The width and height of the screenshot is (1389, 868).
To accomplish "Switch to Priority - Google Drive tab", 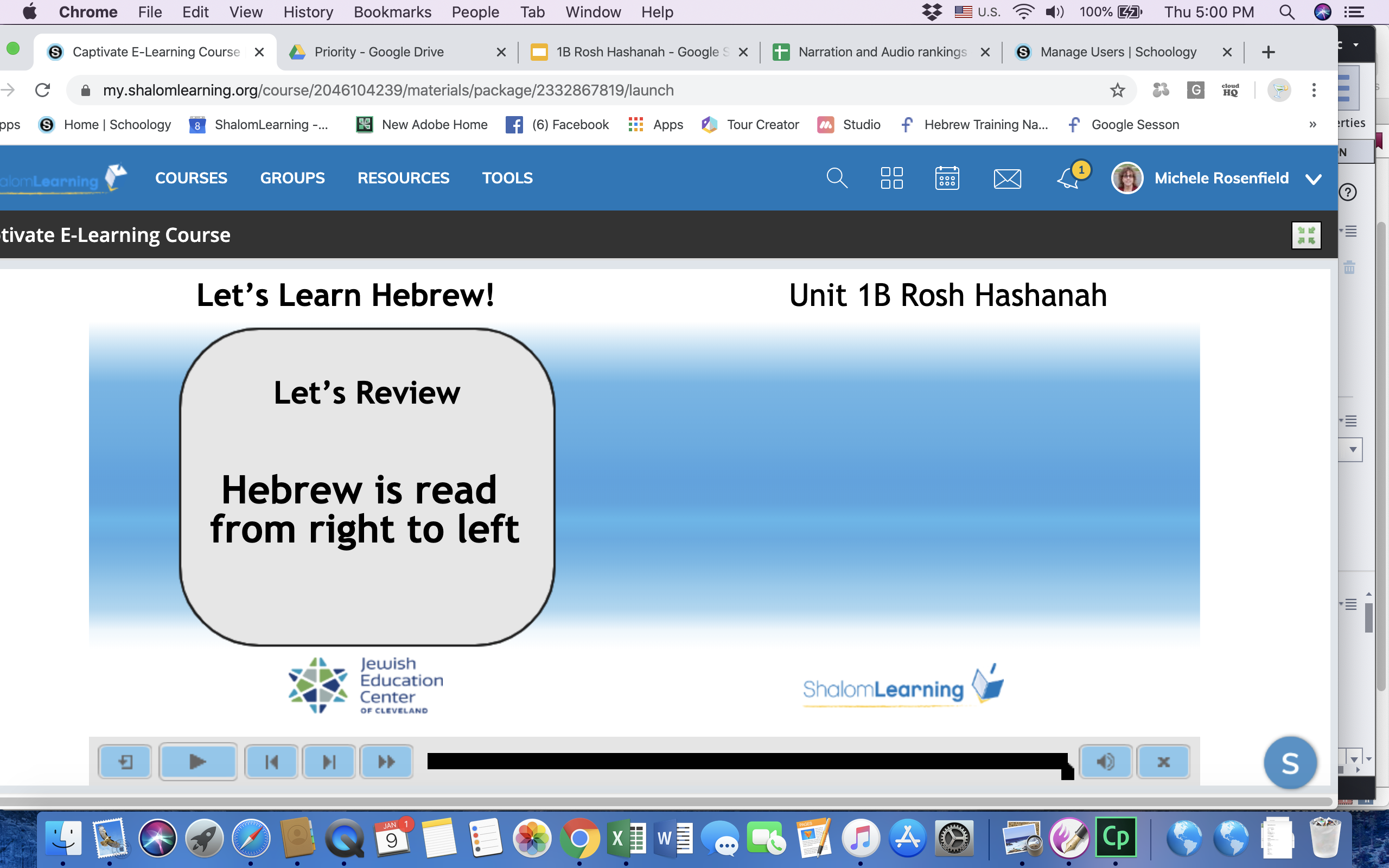I will pyautogui.click(x=379, y=52).
